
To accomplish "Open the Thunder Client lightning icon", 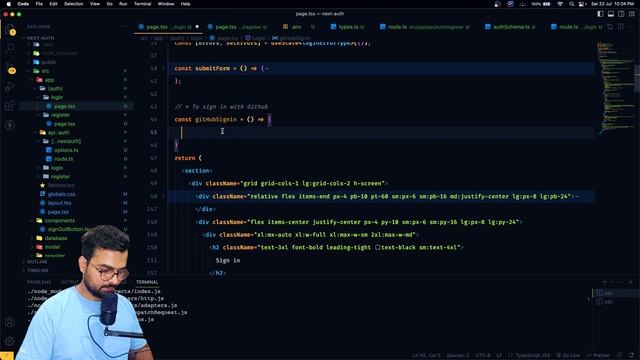I will coord(10,125).
